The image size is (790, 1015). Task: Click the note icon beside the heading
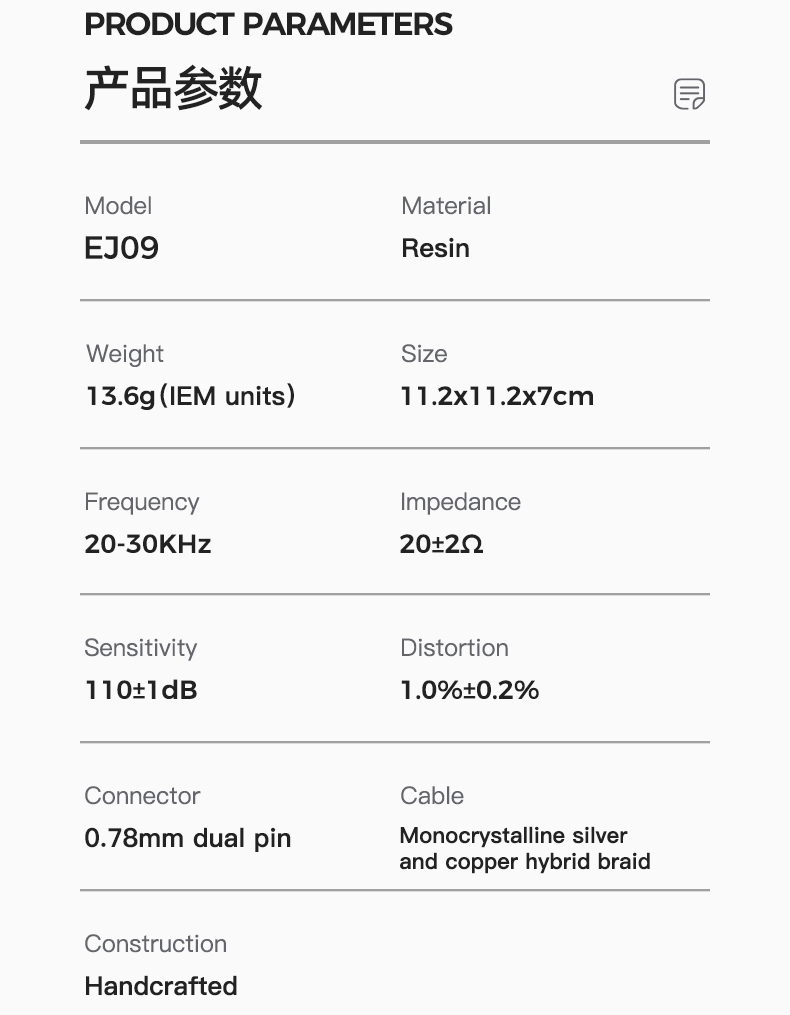point(689,94)
